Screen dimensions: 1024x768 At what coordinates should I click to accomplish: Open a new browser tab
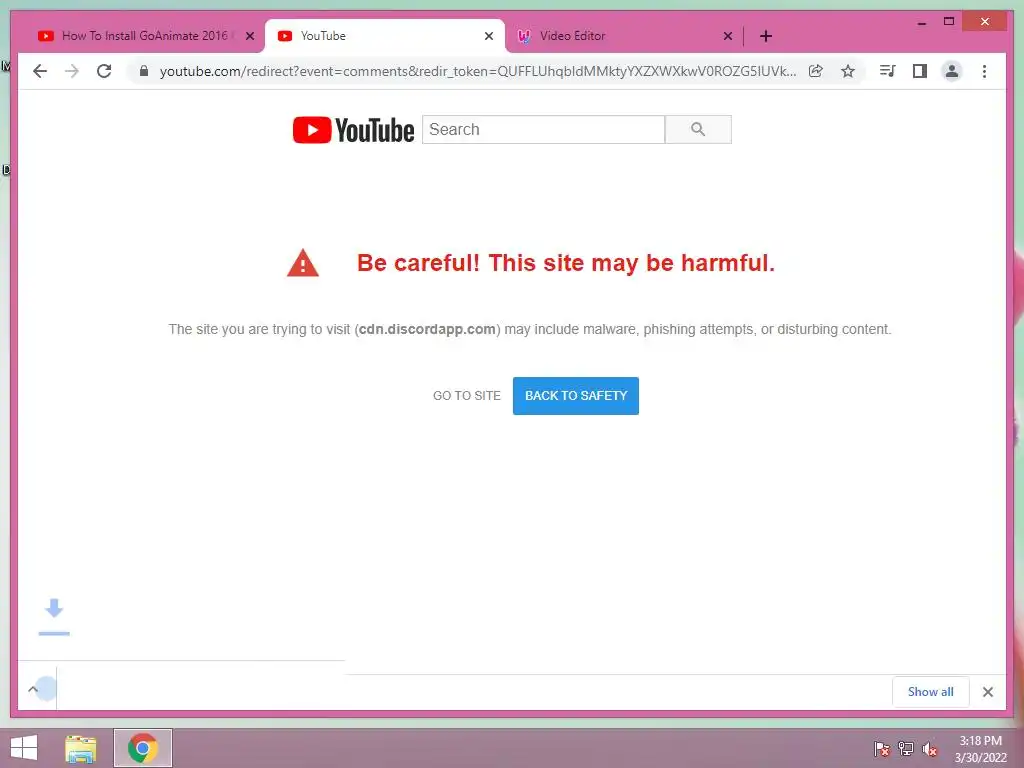[766, 36]
